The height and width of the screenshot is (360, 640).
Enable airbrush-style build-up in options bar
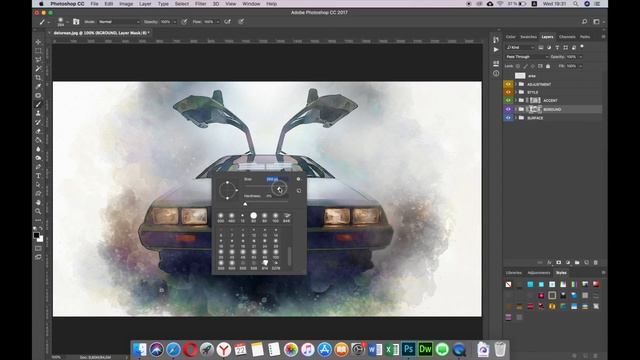[x=228, y=22]
